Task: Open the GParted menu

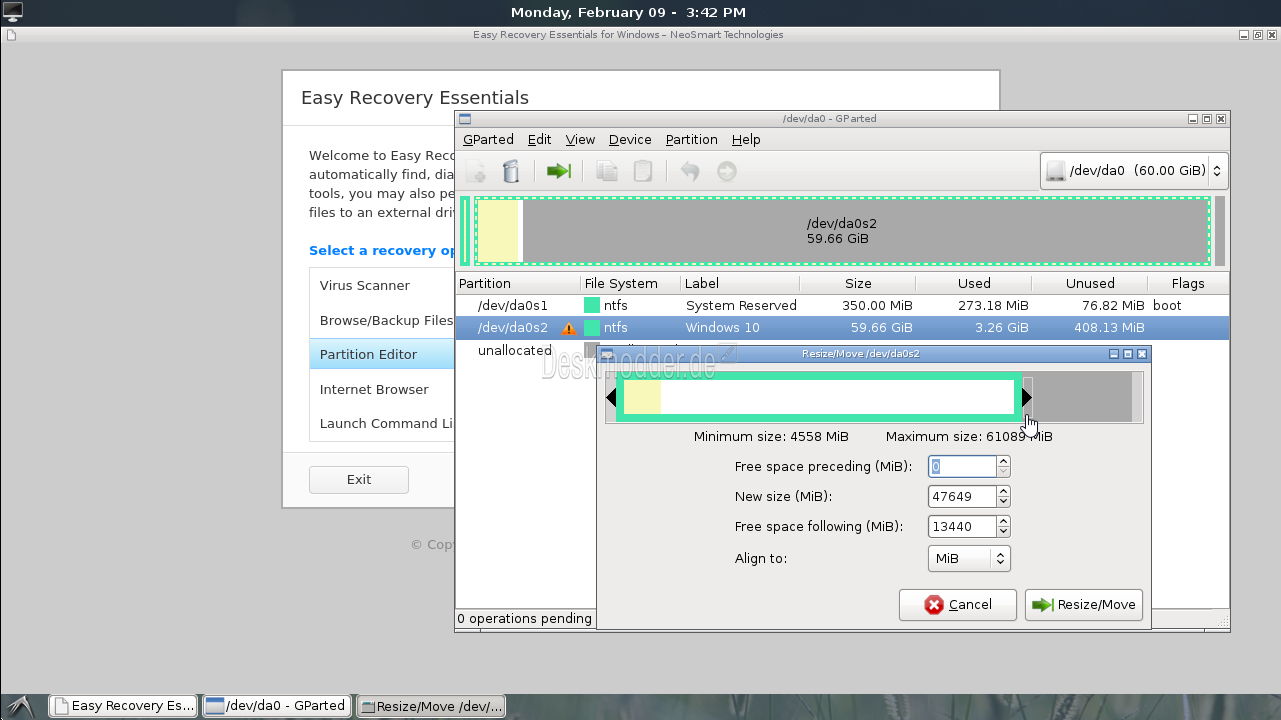Action: pos(488,140)
